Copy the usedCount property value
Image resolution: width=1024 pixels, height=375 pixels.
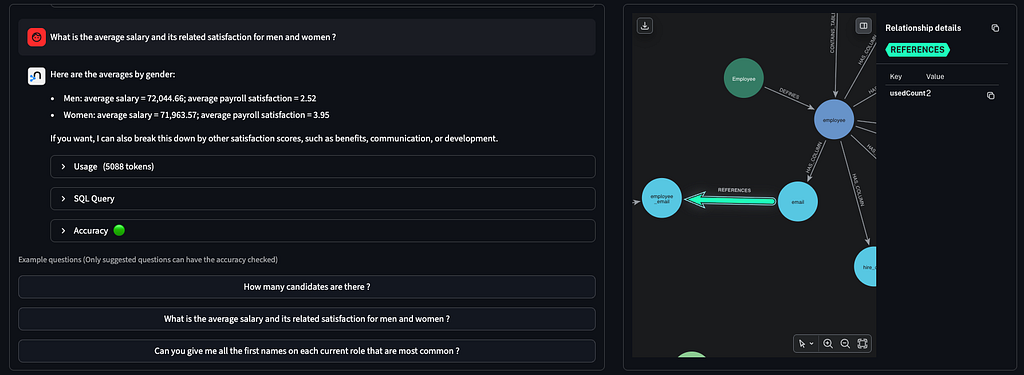point(991,96)
